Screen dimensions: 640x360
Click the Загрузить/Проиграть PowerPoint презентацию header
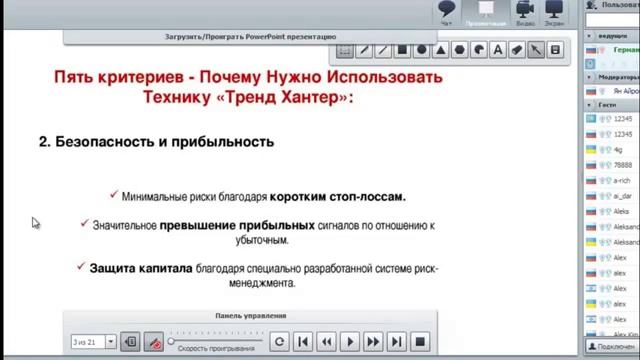[250, 37]
